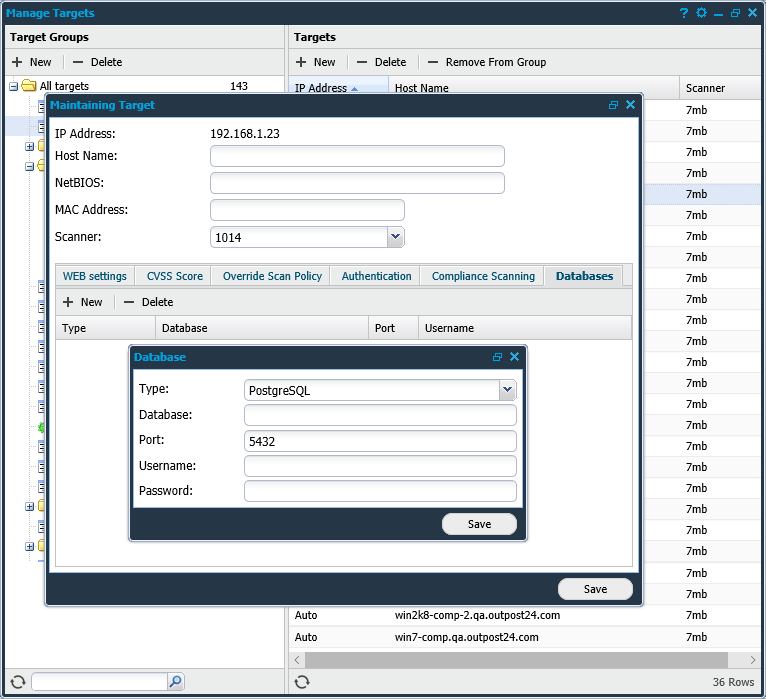Restore the Database dialog window
The image size is (767, 699).
pos(497,357)
